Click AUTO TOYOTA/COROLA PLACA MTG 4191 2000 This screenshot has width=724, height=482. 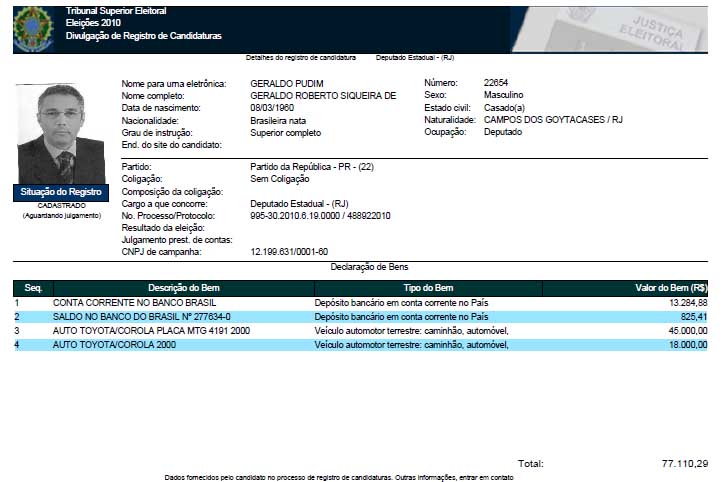tap(151, 331)
